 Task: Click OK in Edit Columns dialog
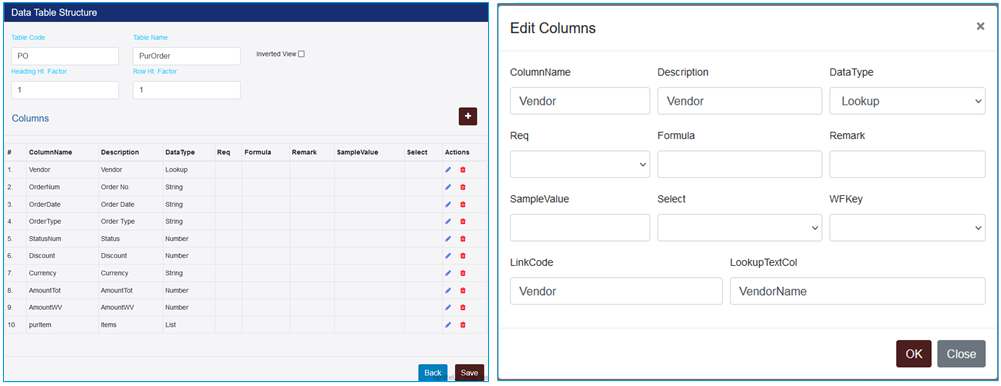click(x=914, y=353)
